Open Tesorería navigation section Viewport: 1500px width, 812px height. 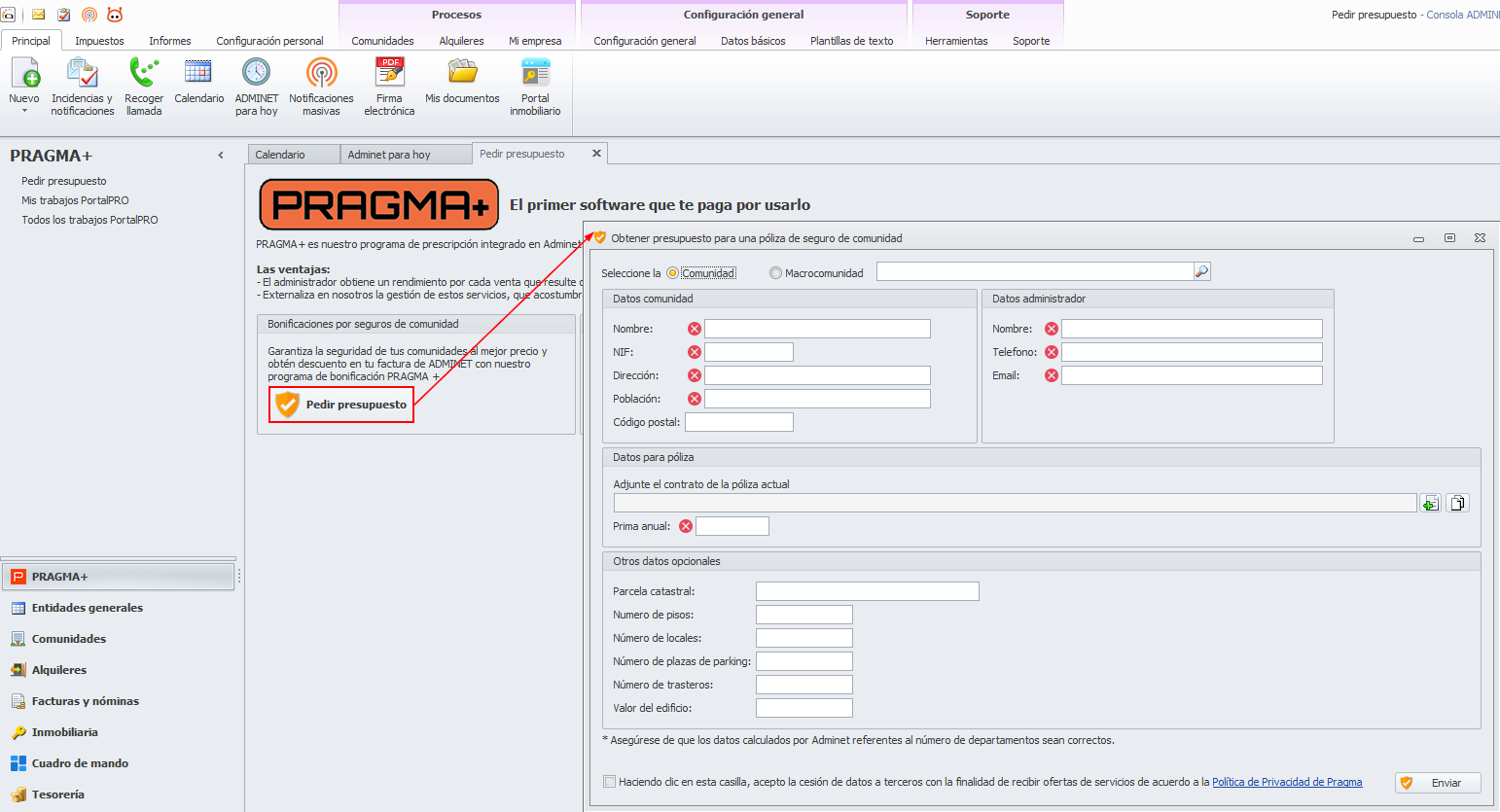(x=119, y=794)
